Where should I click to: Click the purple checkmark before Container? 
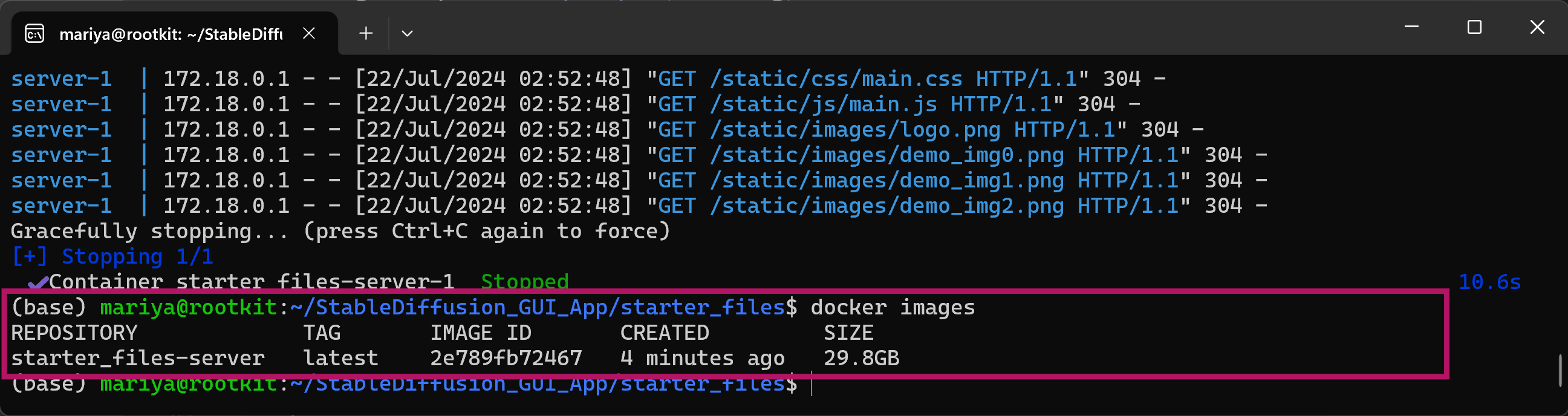click(x=37, y=282)
